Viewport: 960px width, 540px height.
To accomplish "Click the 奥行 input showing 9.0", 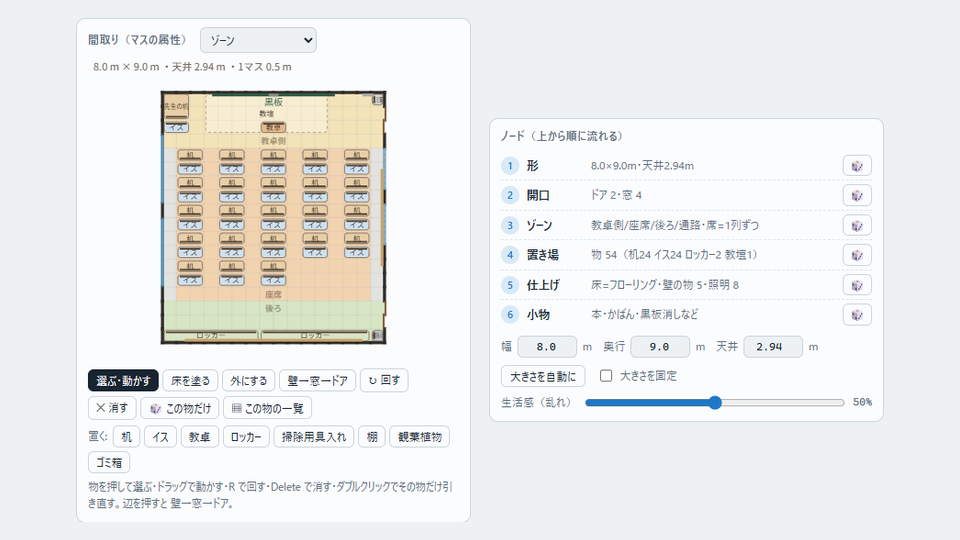I will [660, 347].
